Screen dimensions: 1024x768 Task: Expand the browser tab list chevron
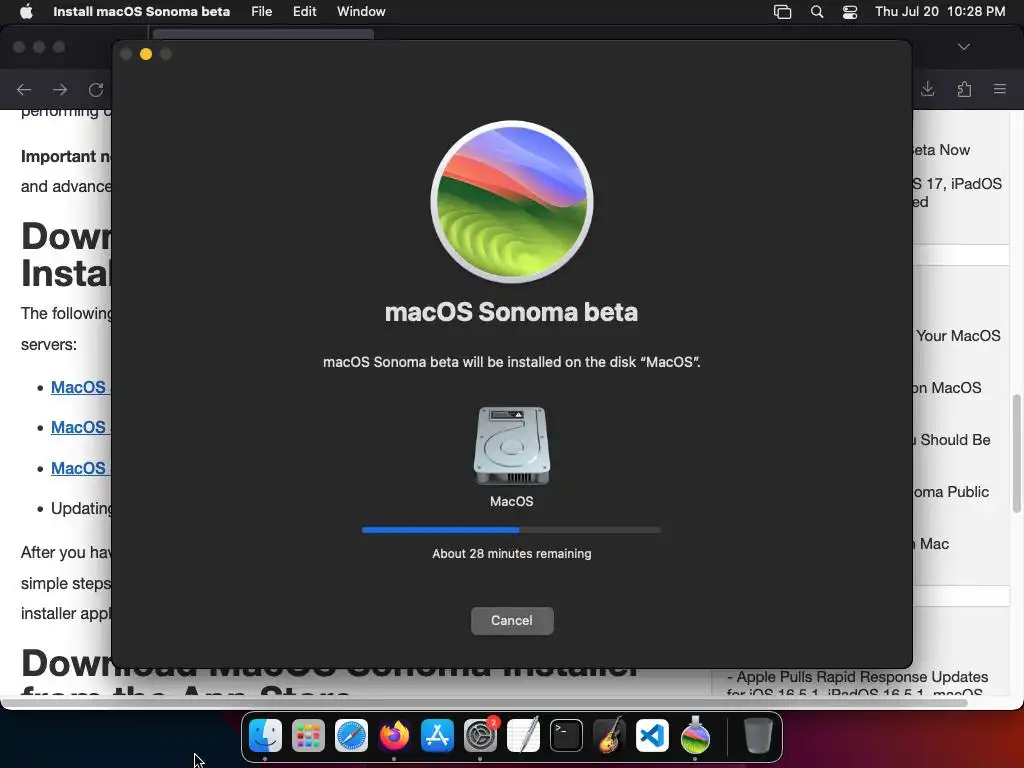coord(964,47)
